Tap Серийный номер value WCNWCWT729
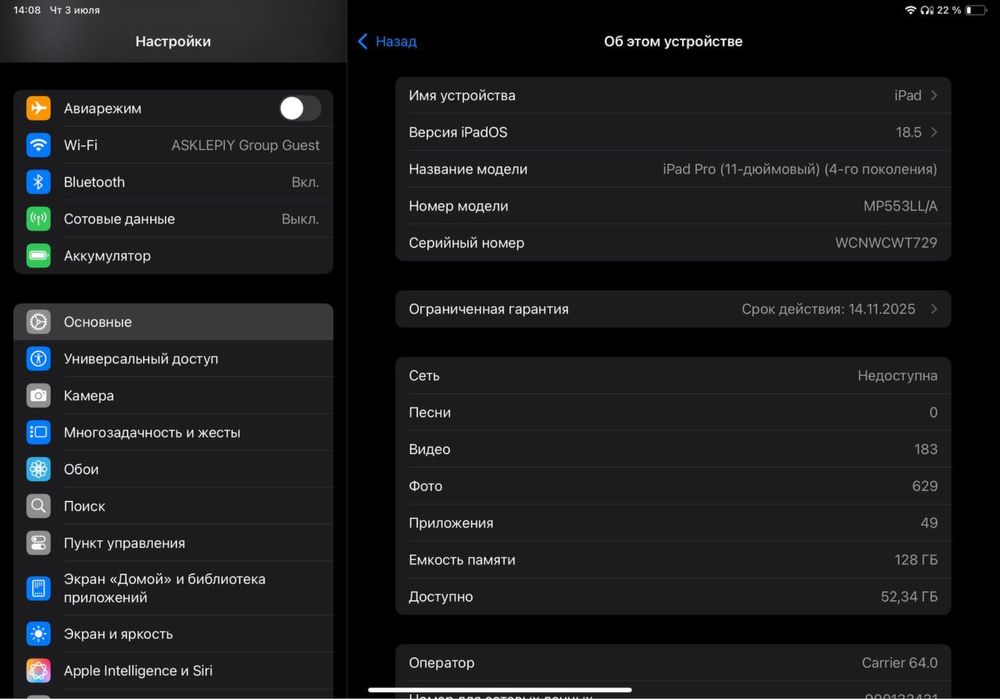 pyautogui.click(x=886, y=243)
